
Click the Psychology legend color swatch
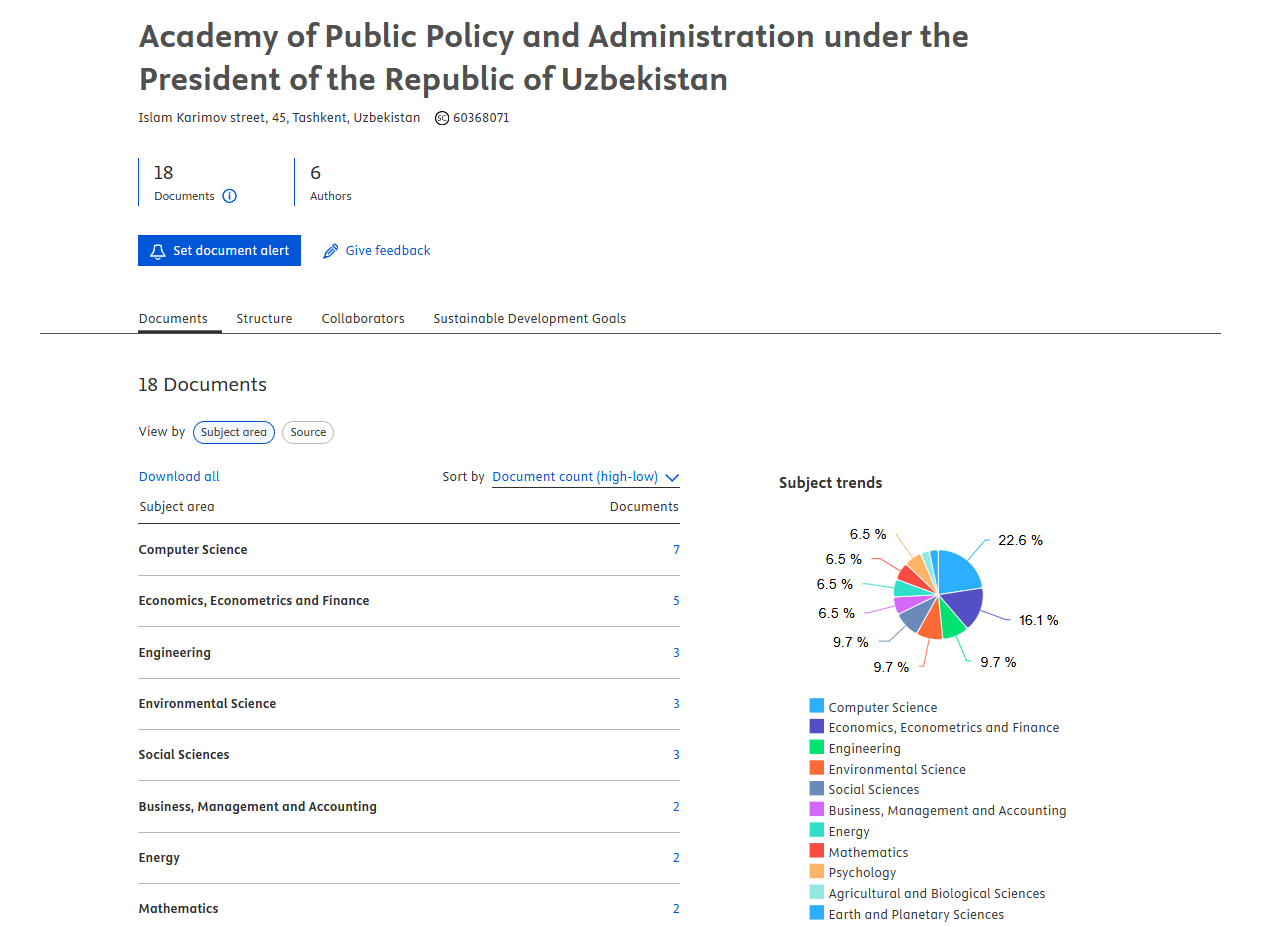(817, 871)
